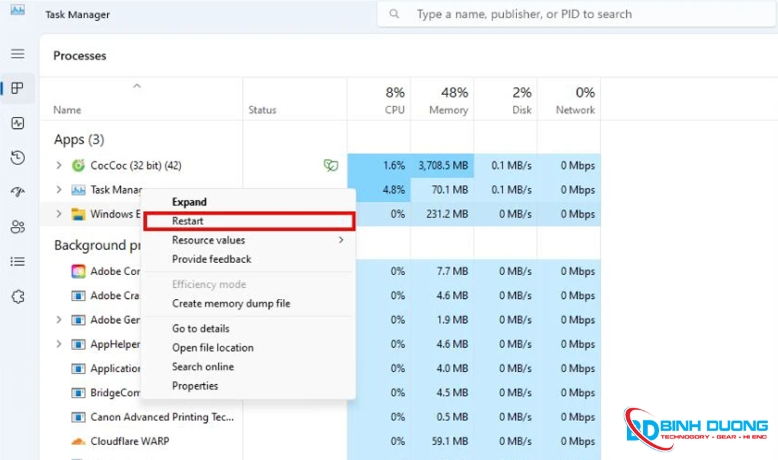Click the Apps (3) group heading
The height and width of the screenshot is (460, 778).
(x=79, y=139)
